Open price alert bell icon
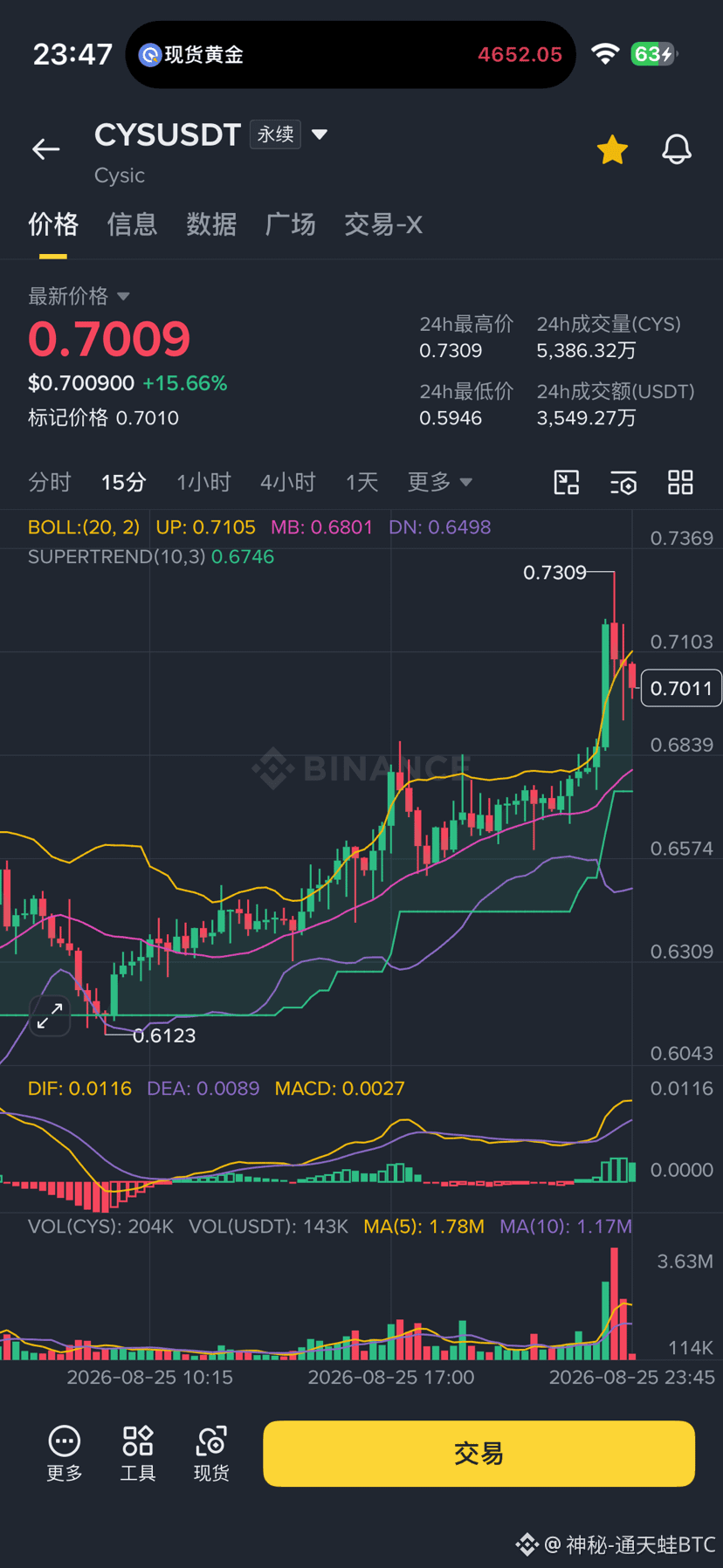 pos(676,149)
